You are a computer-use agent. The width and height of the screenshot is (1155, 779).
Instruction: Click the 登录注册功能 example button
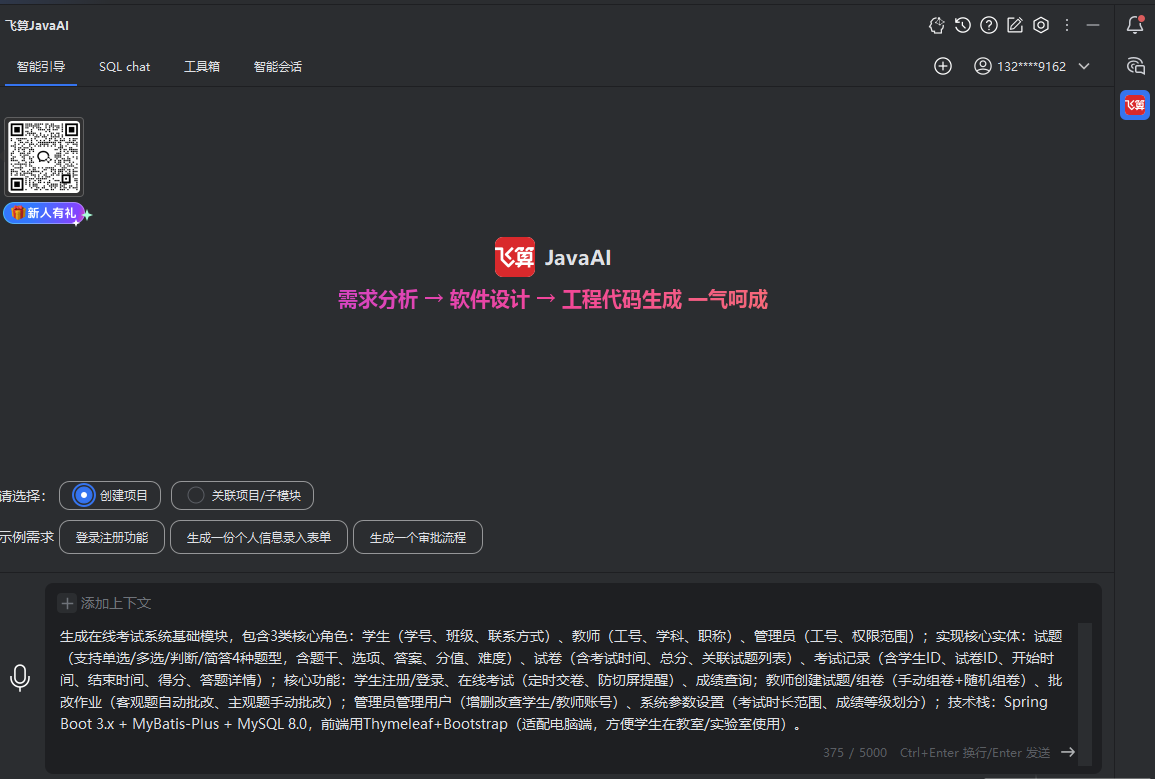tap(112, 537)
